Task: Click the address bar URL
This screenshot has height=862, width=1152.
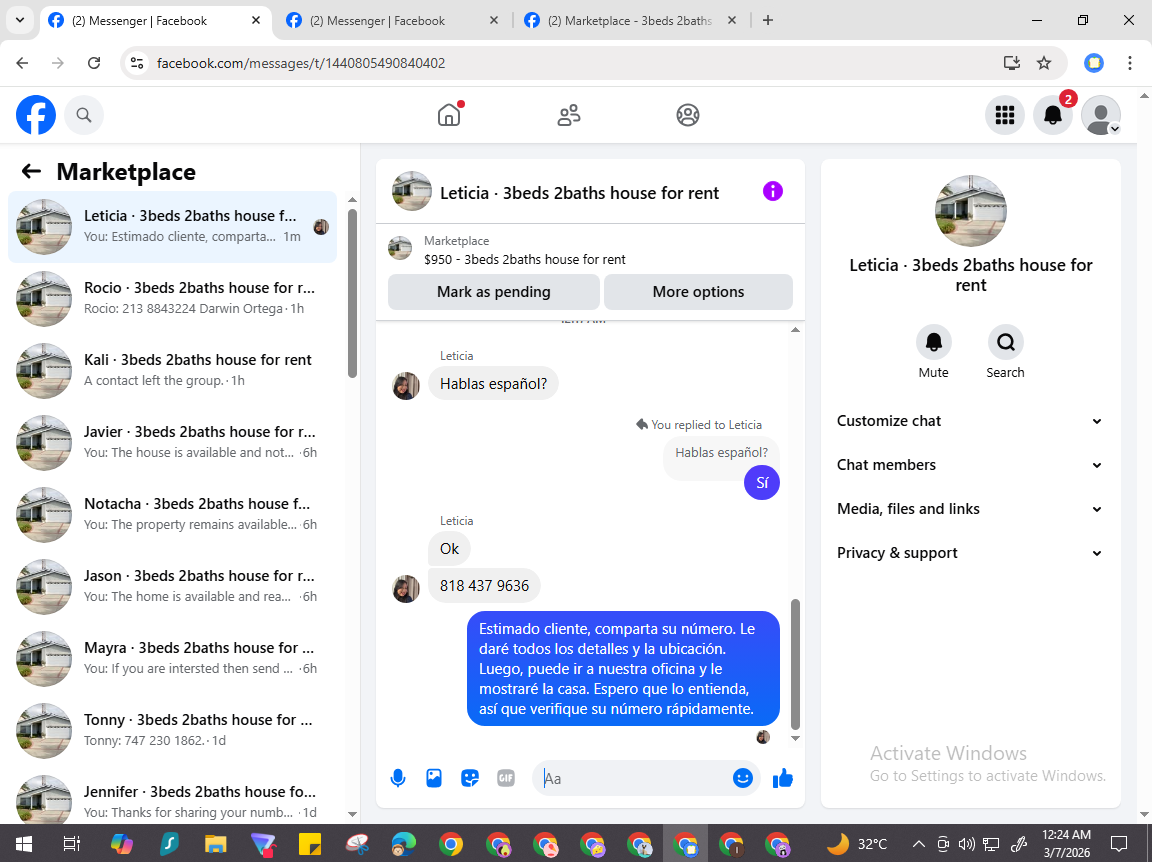Action: tap(301, 63)
